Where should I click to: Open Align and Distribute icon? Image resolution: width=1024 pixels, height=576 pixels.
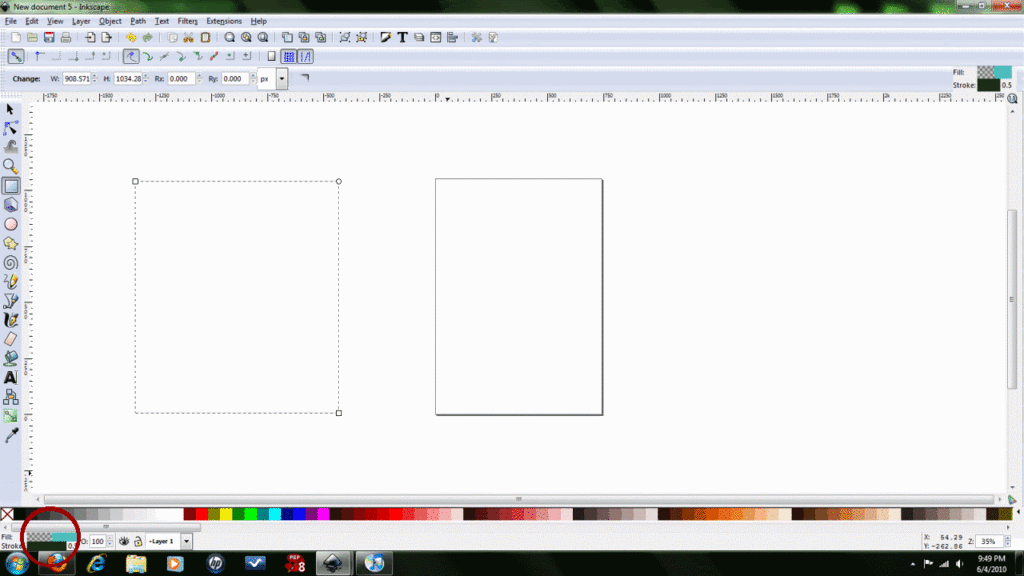point(452,38)
